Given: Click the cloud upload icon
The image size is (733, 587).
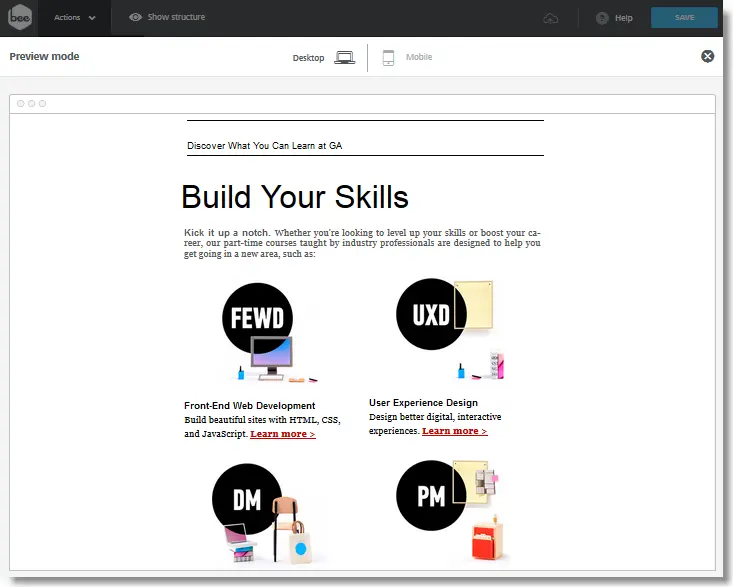Looking at the screenshot, I should [551, 18].
